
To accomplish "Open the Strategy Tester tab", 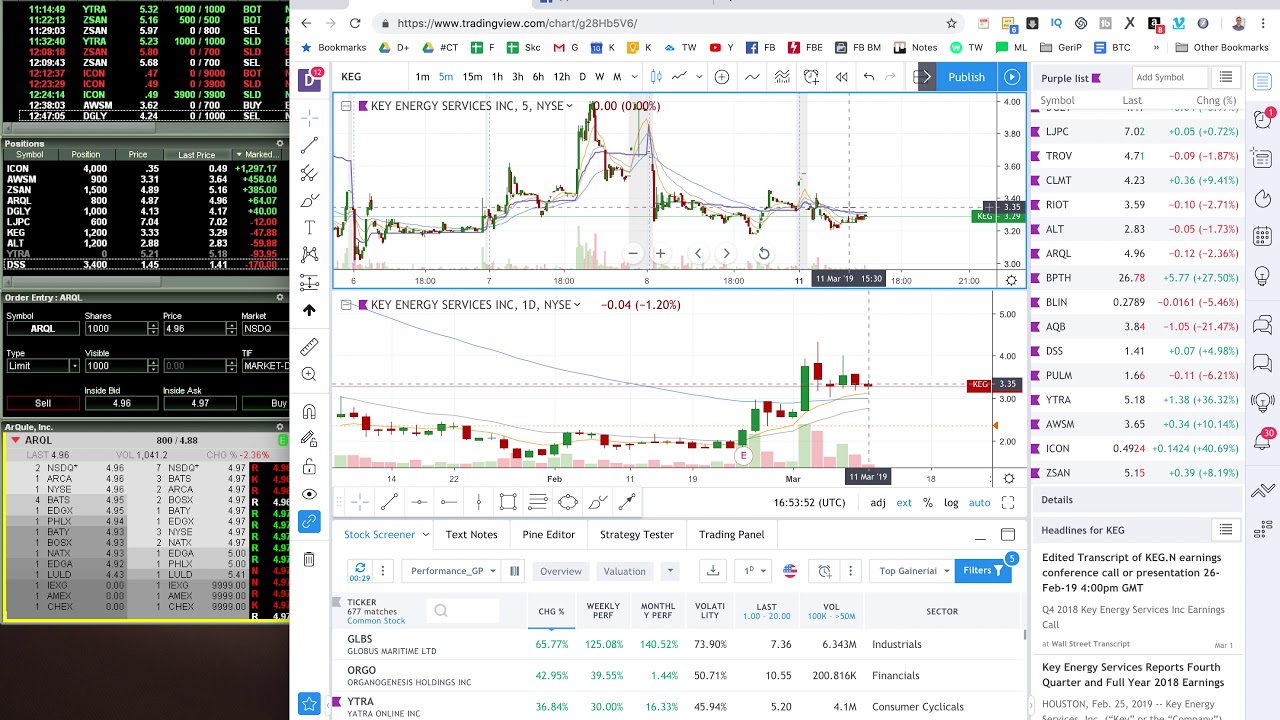I will tap(637, 535).
